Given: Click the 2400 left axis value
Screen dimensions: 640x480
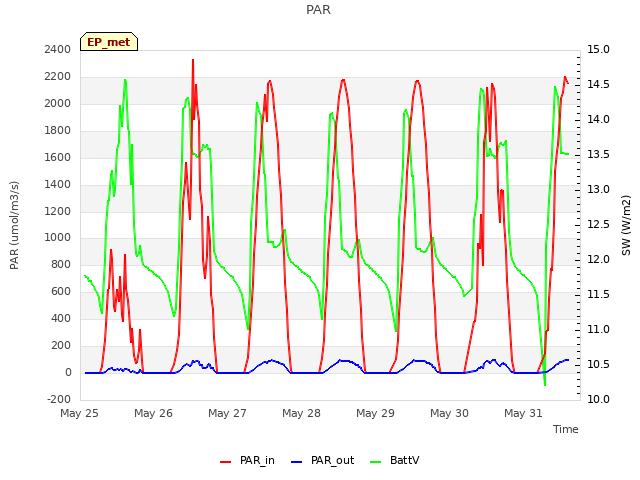Looking at the screenshot, I should (x=58, y=49).
